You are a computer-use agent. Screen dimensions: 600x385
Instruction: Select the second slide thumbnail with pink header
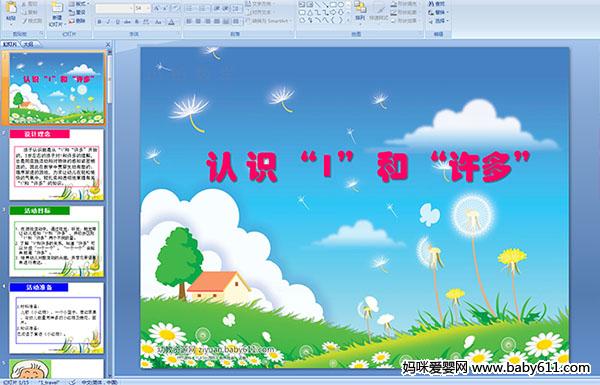57,165
